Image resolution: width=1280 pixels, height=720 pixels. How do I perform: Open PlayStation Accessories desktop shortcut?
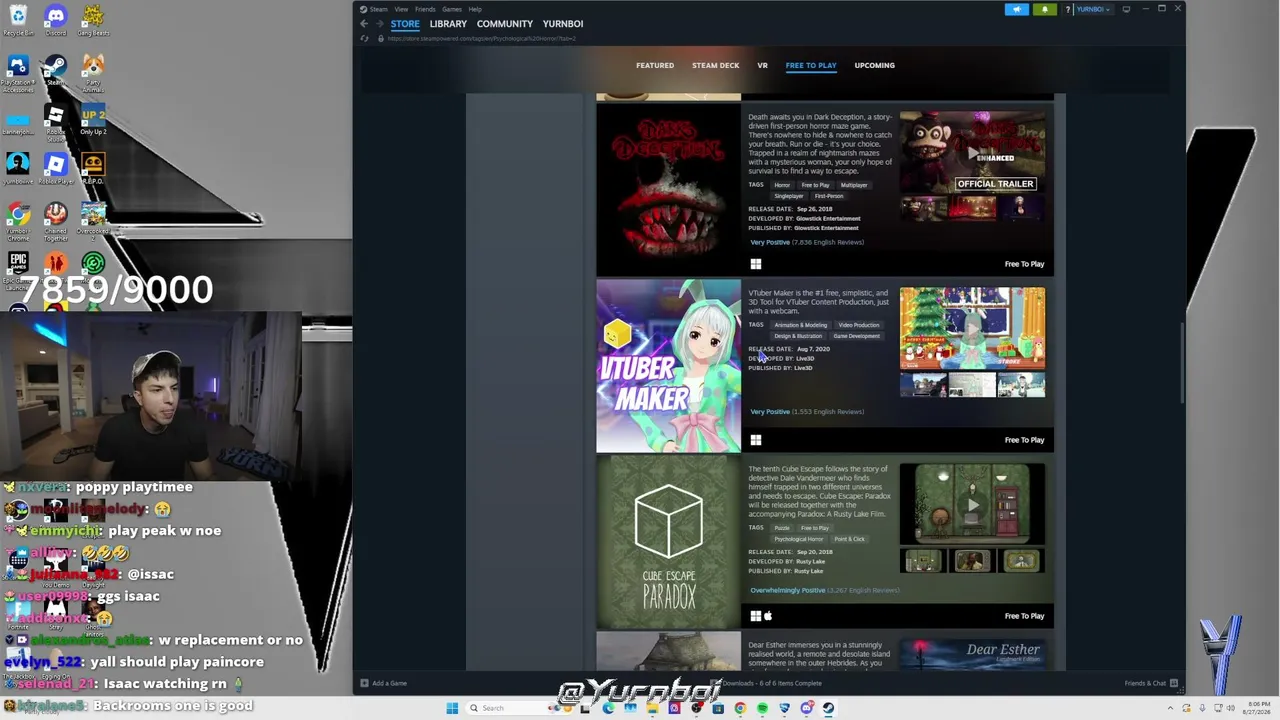[18, 74]
